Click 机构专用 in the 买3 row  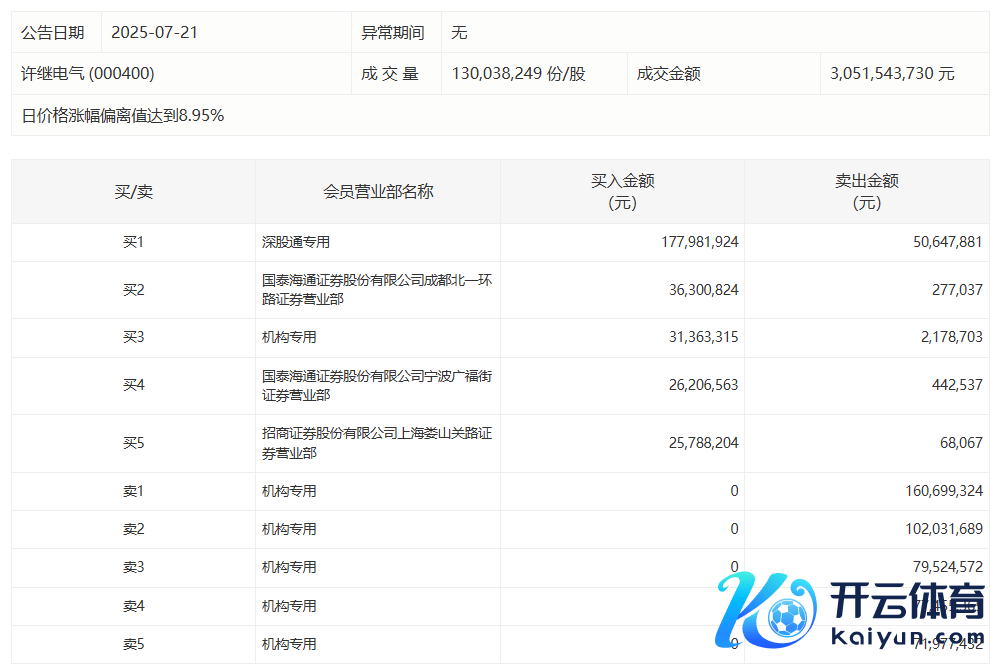tap(289, 338)
